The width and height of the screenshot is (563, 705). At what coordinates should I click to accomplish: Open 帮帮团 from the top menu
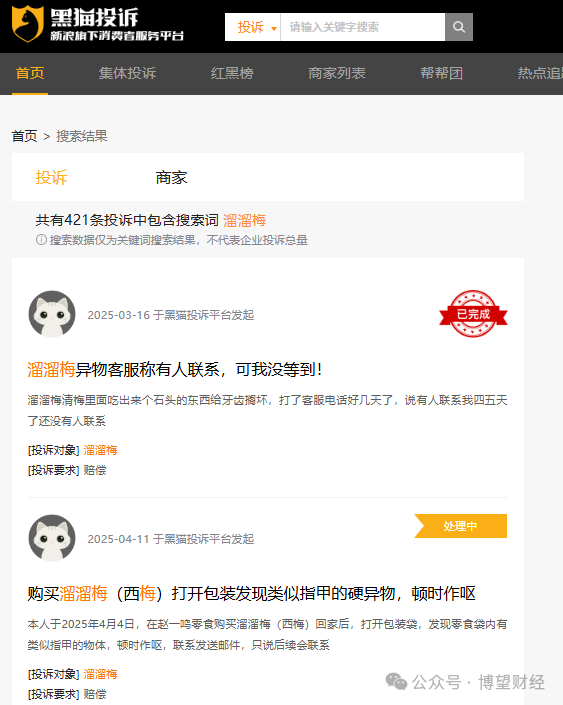[442, 73]
